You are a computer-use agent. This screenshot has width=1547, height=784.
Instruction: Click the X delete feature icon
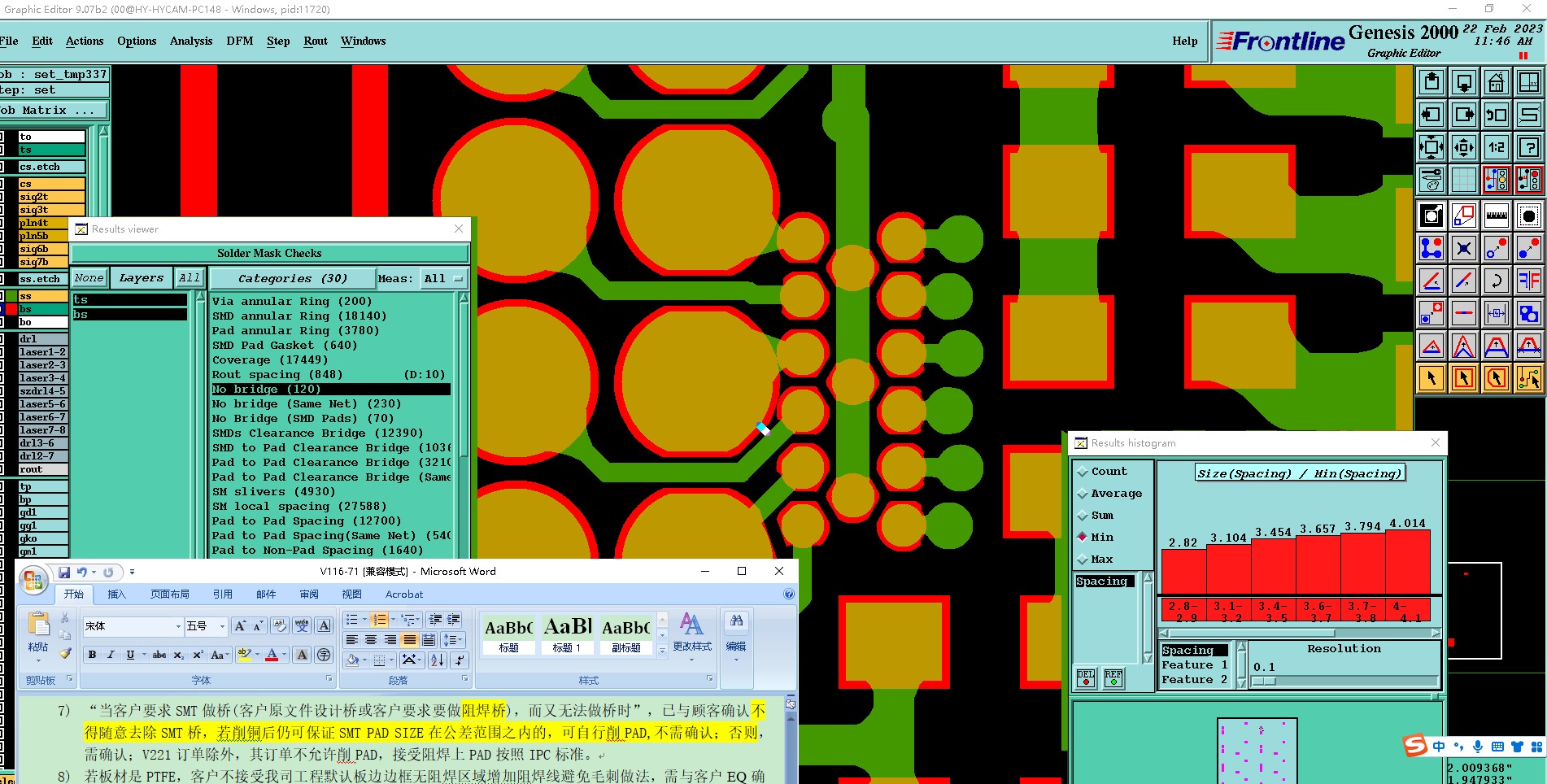tap(1463, 248)
